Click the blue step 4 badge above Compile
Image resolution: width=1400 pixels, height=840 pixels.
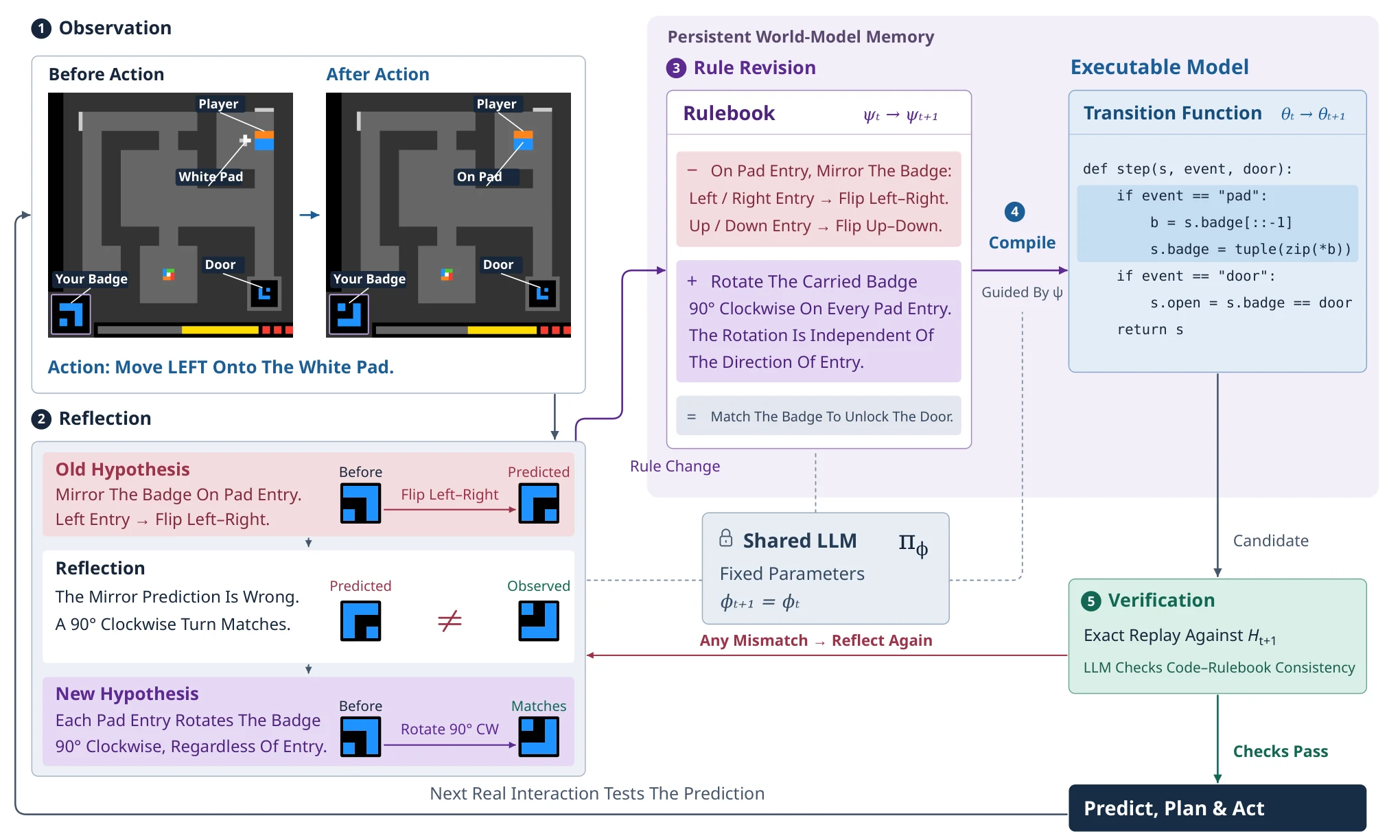[x=1014, y=211]
